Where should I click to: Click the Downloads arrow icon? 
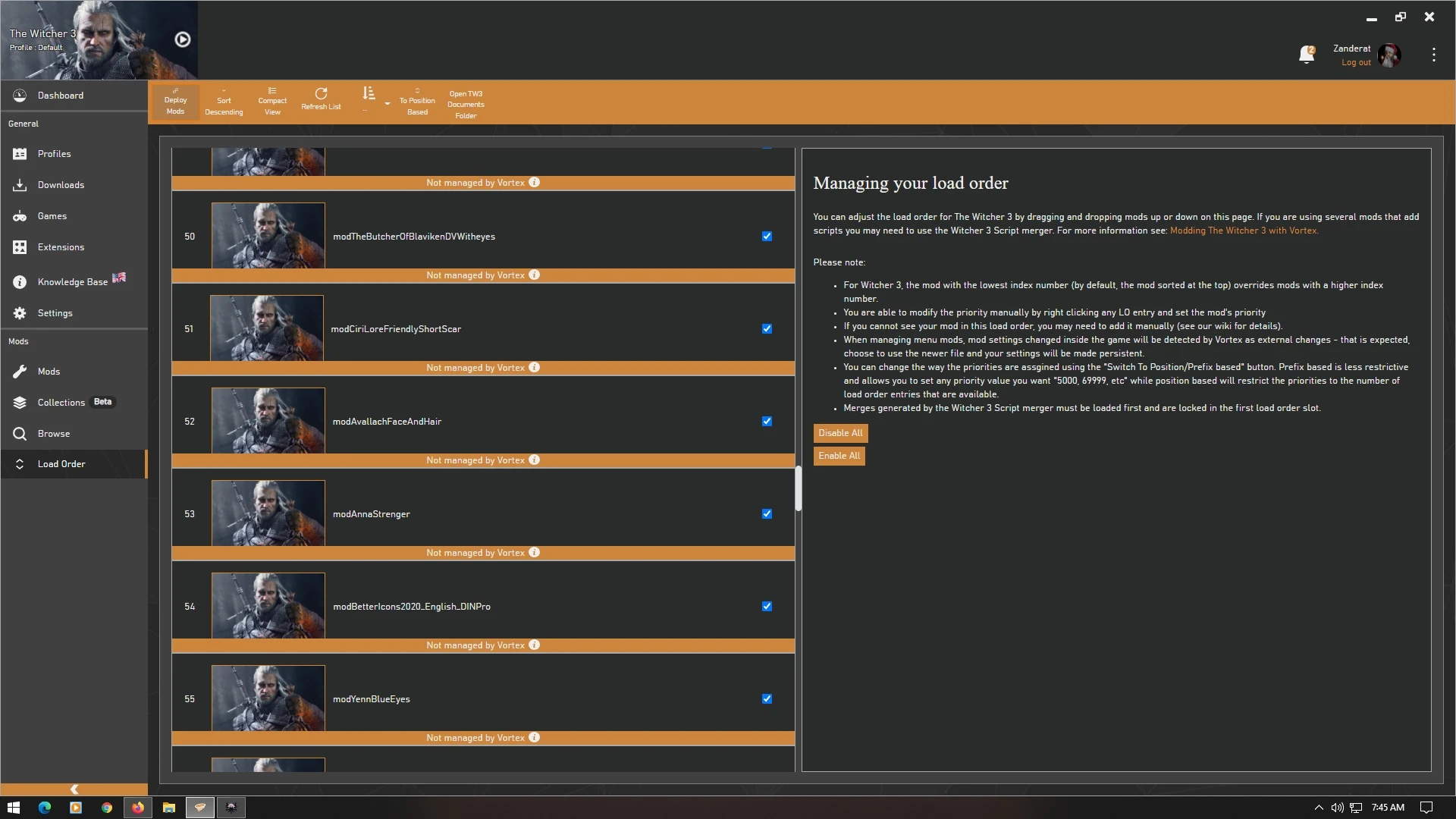tap(20, 185)
